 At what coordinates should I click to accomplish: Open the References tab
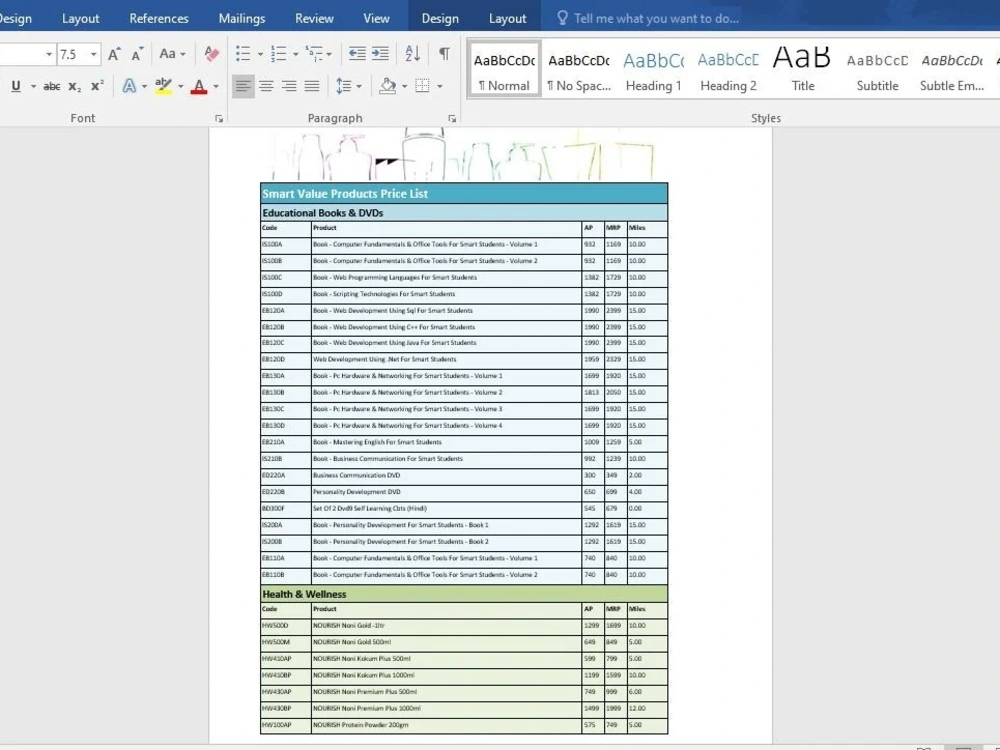pyautogui.click(x=159, y=18)
